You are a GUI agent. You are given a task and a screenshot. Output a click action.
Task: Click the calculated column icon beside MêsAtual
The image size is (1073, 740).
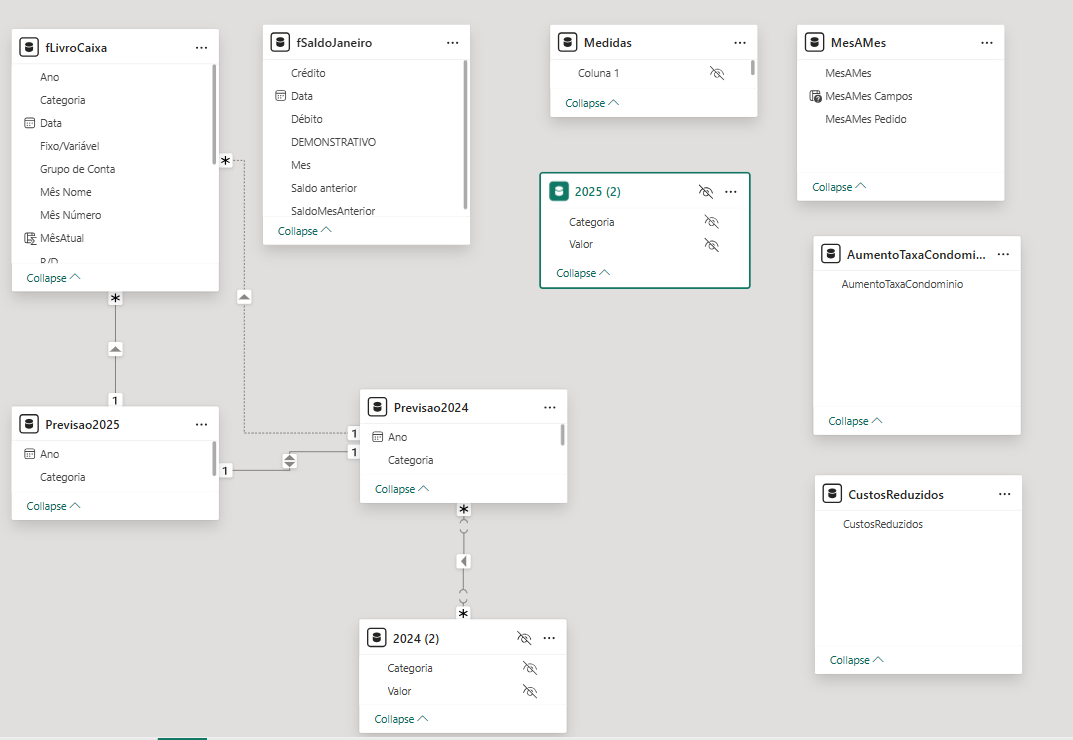coord(30,238)
